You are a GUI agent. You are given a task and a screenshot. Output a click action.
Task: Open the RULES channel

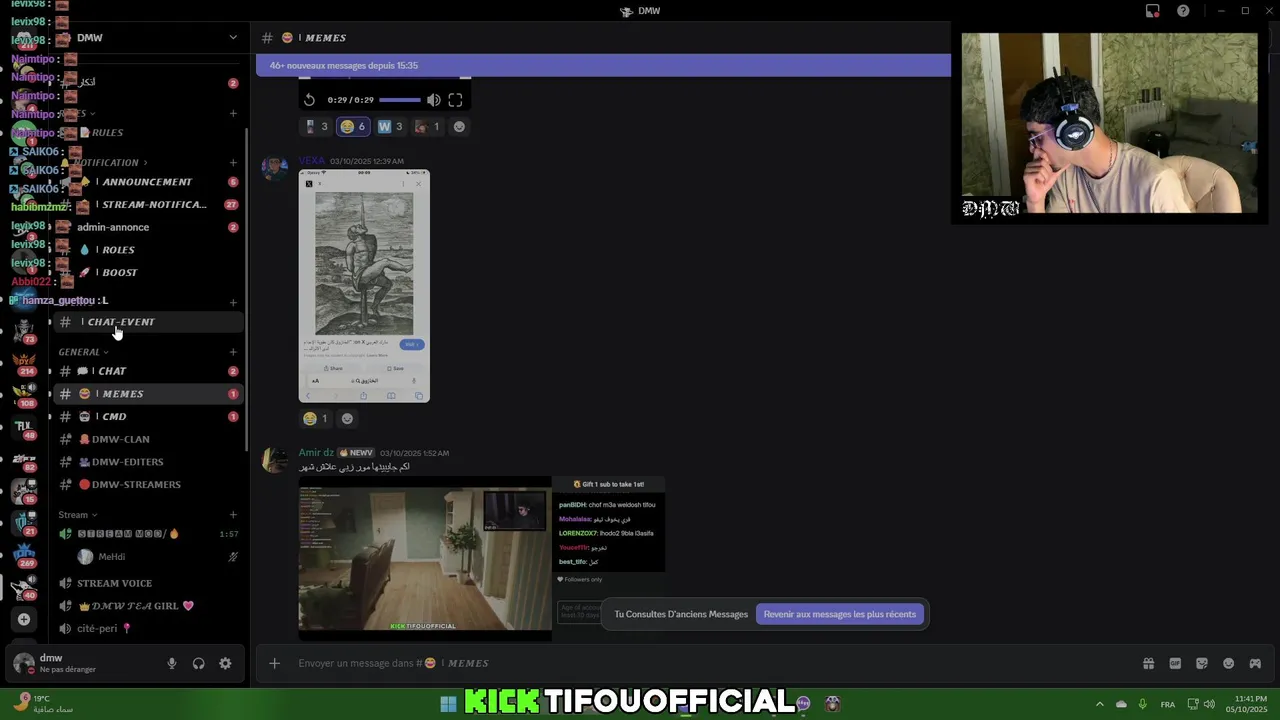click(149, 132)
